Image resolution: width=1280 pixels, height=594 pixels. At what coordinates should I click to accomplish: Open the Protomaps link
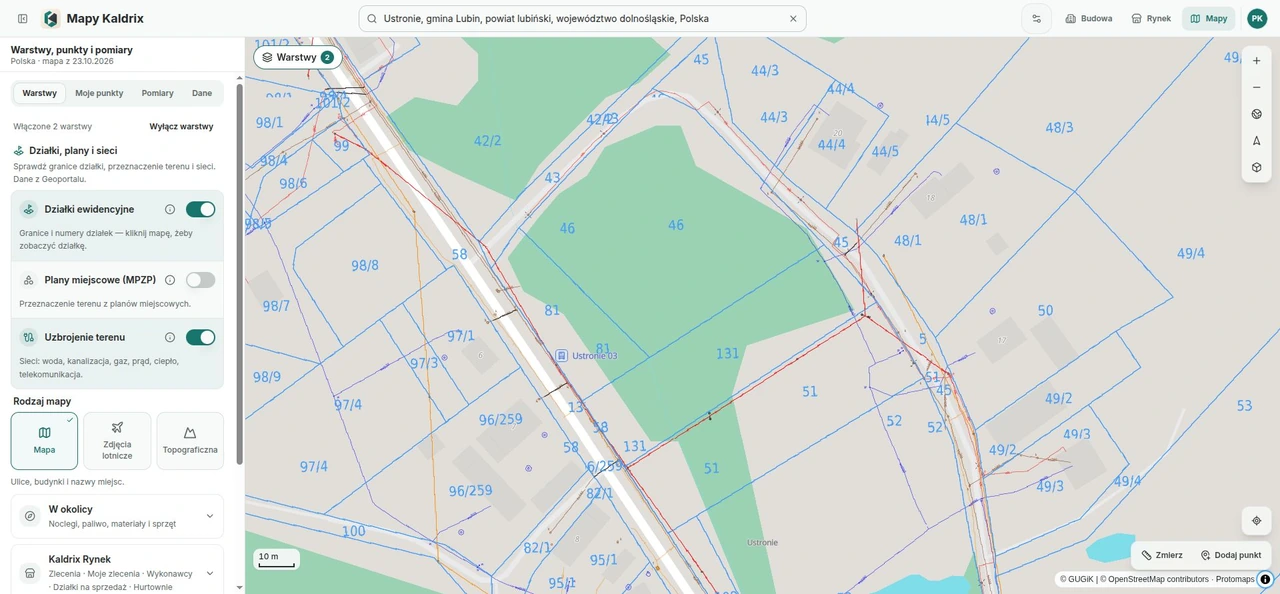click(1235, 579)
